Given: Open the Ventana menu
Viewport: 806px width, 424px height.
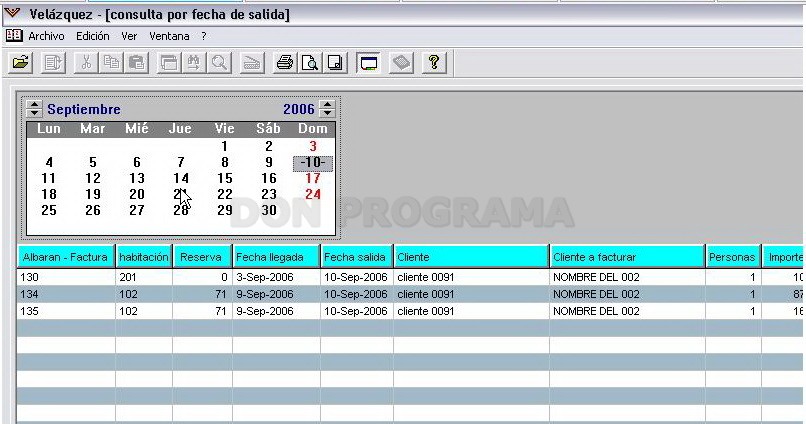Looking at the screenshot, I should click(169, 36).
